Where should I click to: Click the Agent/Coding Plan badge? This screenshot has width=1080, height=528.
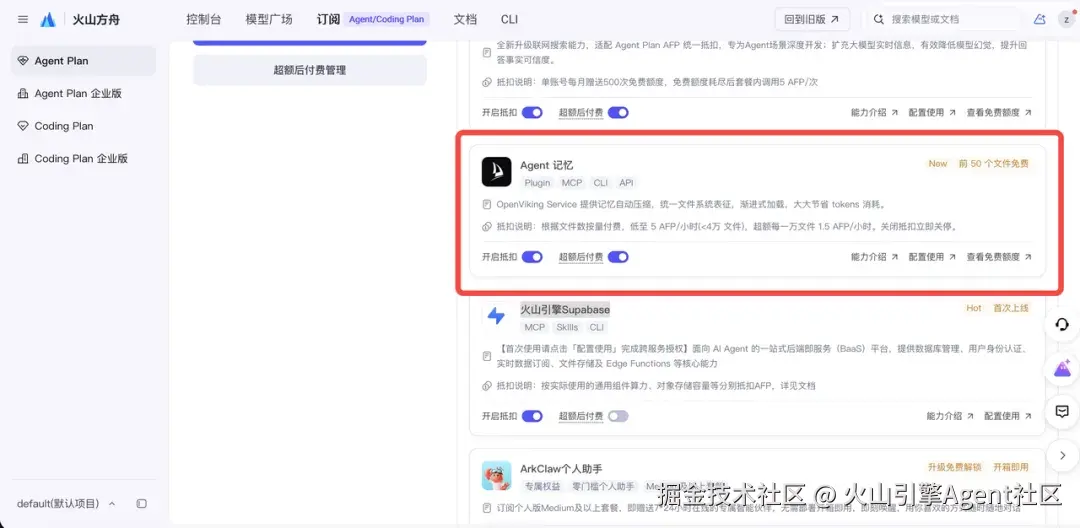386,19
